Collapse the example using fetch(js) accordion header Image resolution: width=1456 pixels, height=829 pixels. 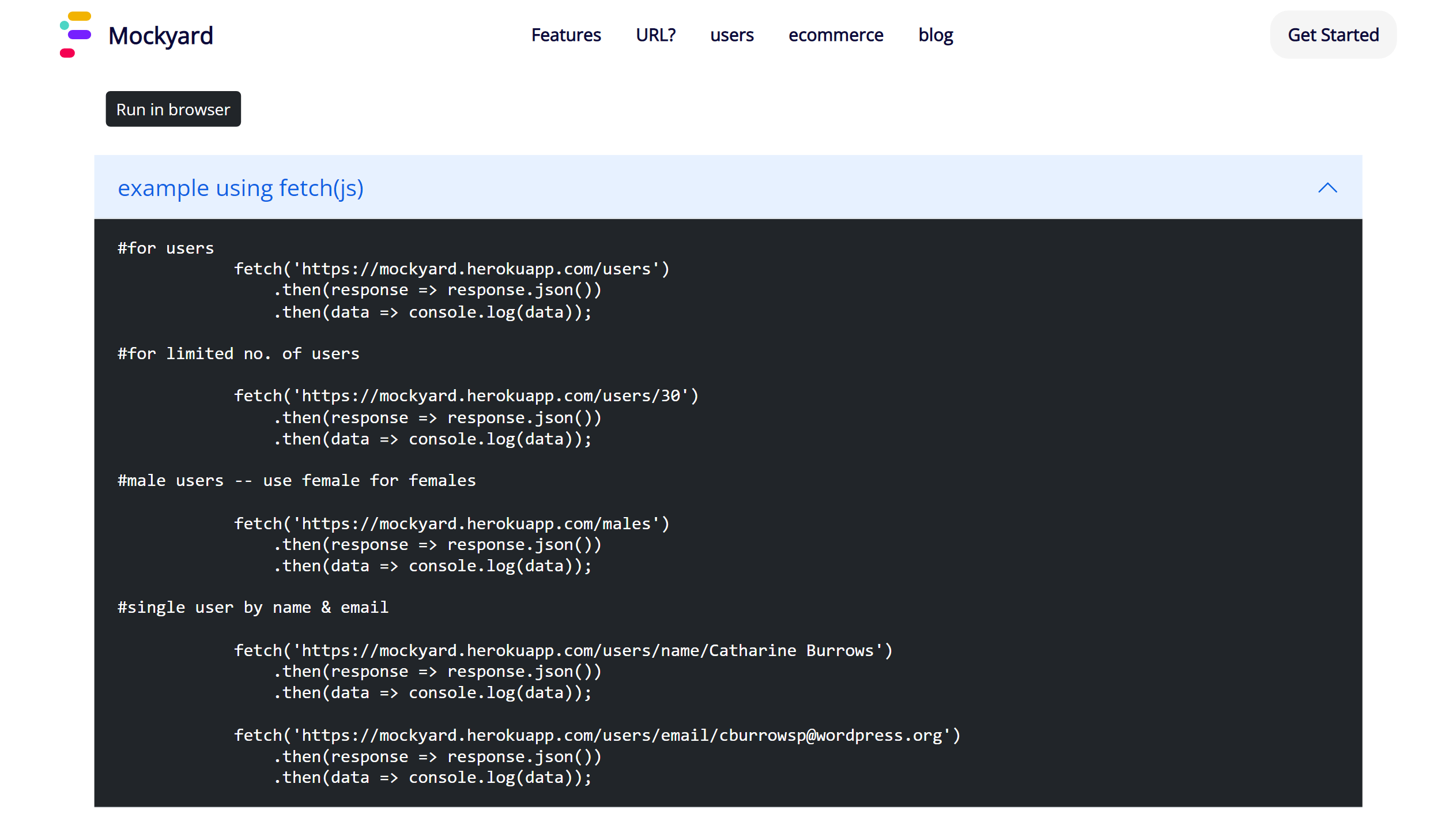tap(728, 187)
